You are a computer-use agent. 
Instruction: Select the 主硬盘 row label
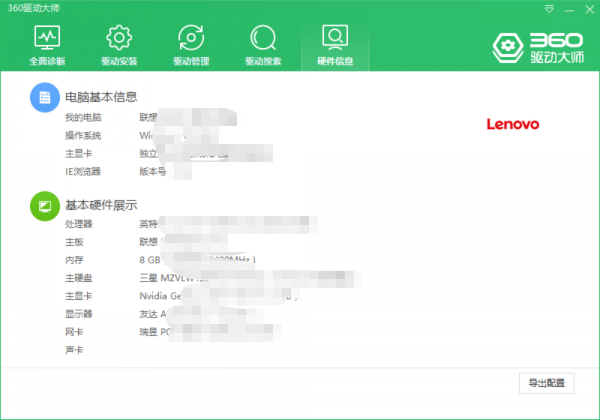[x=78, y=278]
